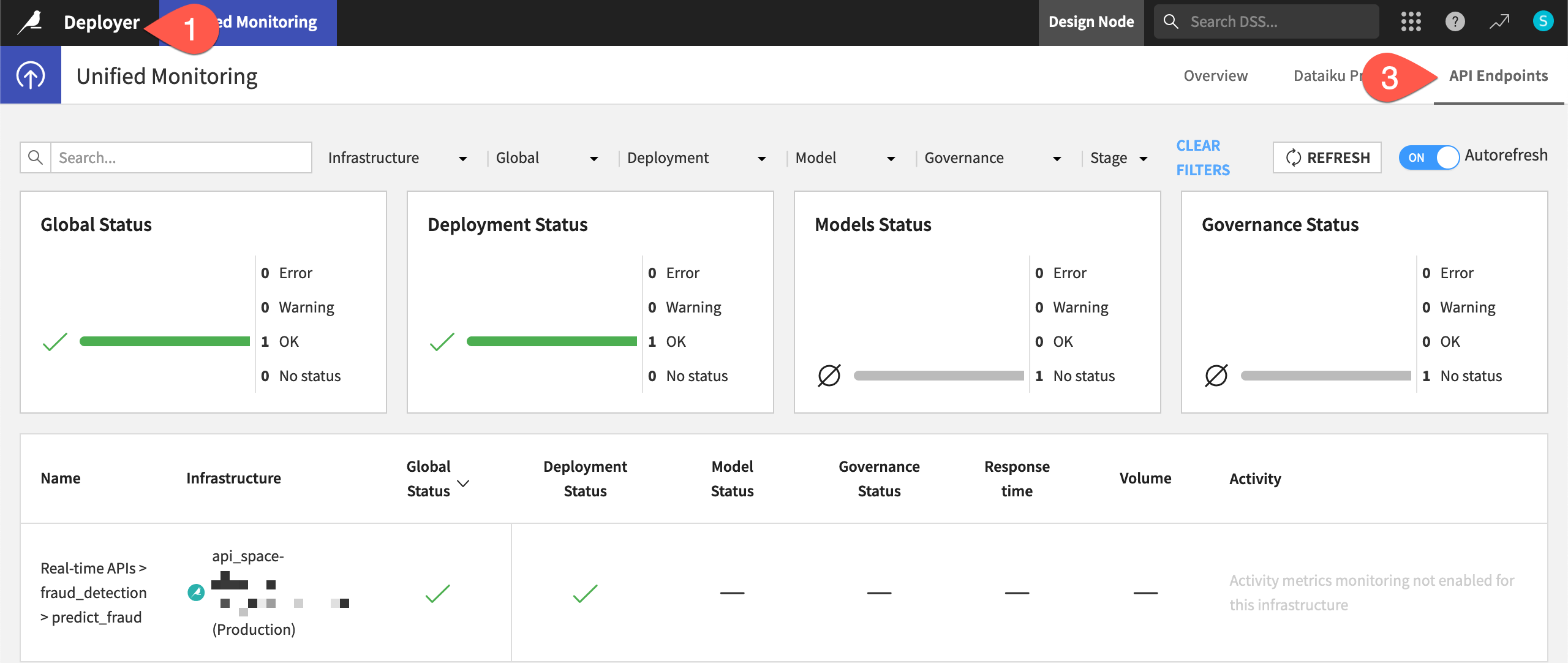Viewport: 1568px width, 663px height.
Task: Open the applications grid menu
Action: [1411, 22]
